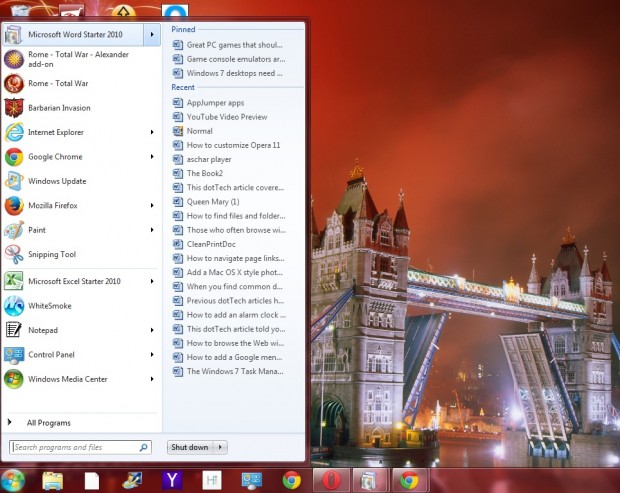The height and width of the screenshot is (493, 620).
Task: Expand the Mozilla Firefox jump list arrow
Action: [x=152, y=205]
